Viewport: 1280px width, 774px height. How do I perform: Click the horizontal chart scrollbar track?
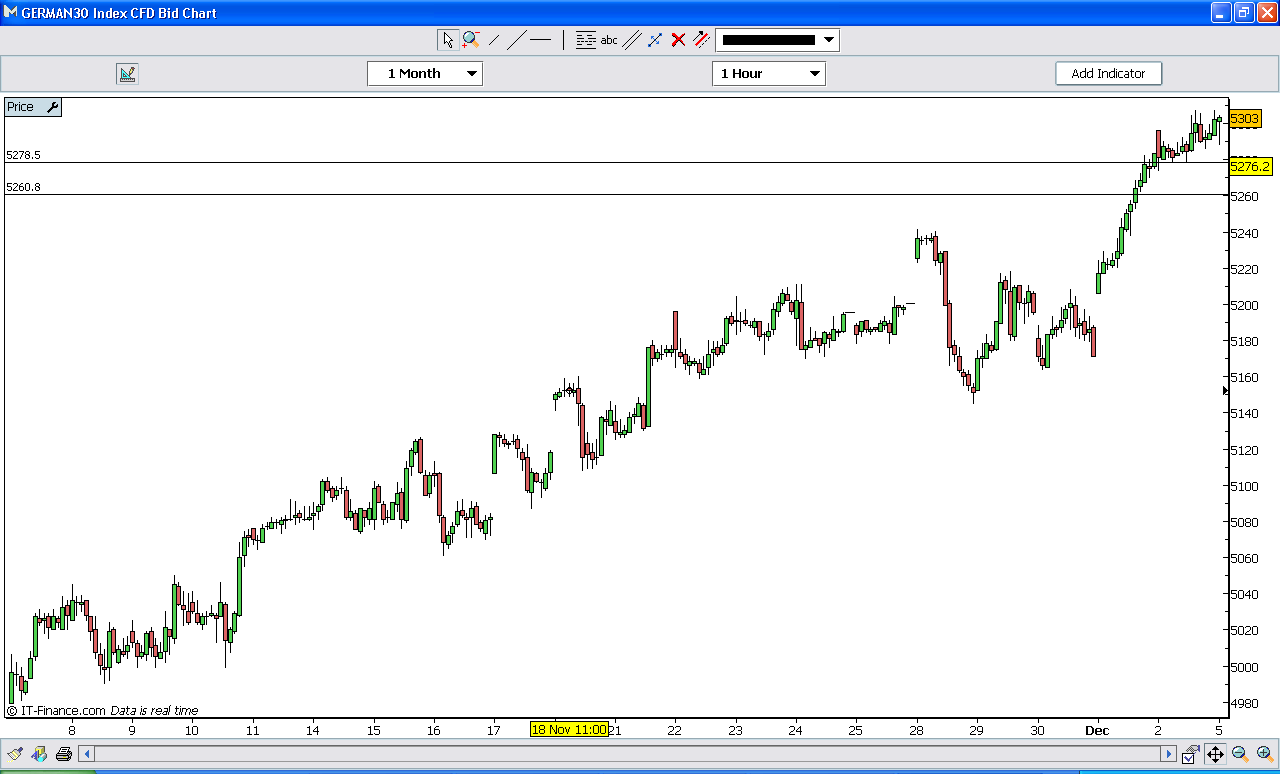coord(627,754)
